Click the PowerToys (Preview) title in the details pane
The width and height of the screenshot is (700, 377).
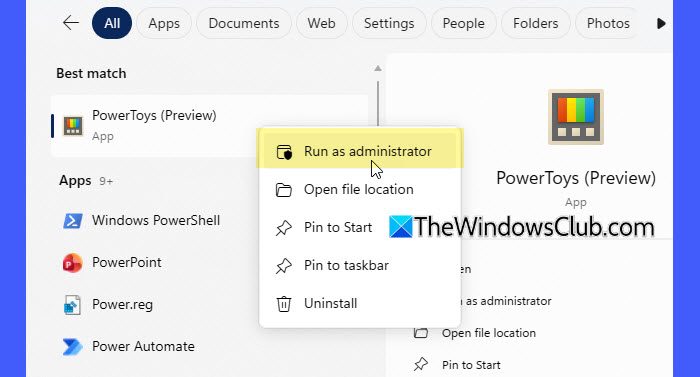[576, 178]
